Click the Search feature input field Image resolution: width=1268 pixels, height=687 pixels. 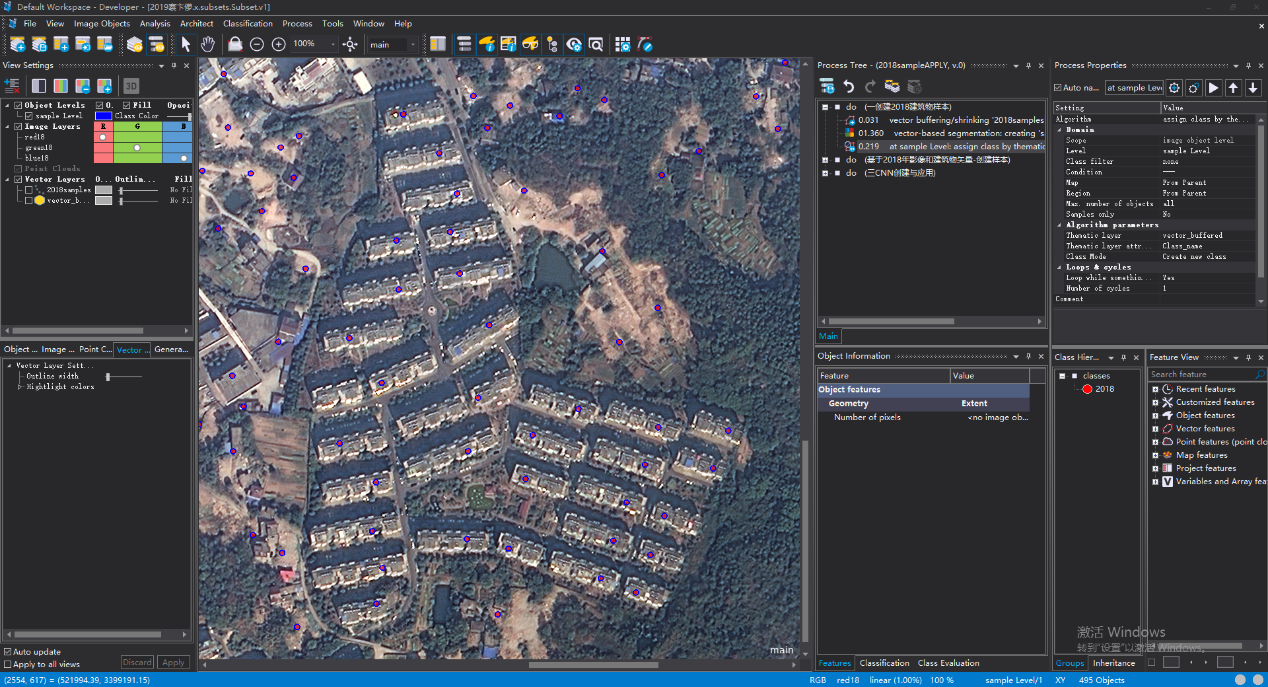pos(1200,374)
